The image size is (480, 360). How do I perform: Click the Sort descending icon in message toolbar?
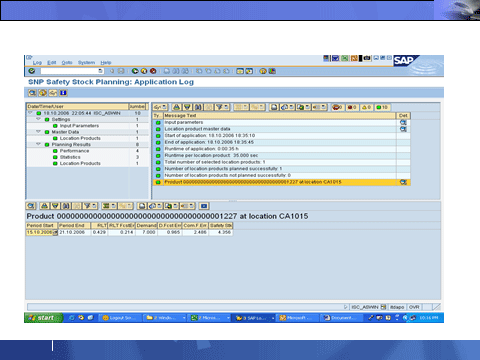point(187,107)
